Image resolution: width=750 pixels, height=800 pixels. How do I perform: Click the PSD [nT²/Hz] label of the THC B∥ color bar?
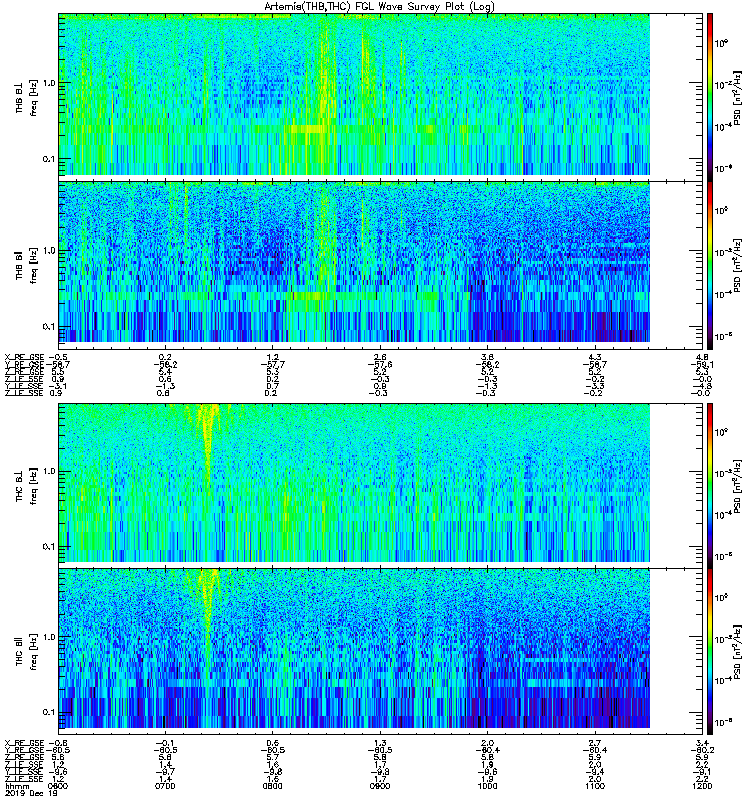point(737,652)
